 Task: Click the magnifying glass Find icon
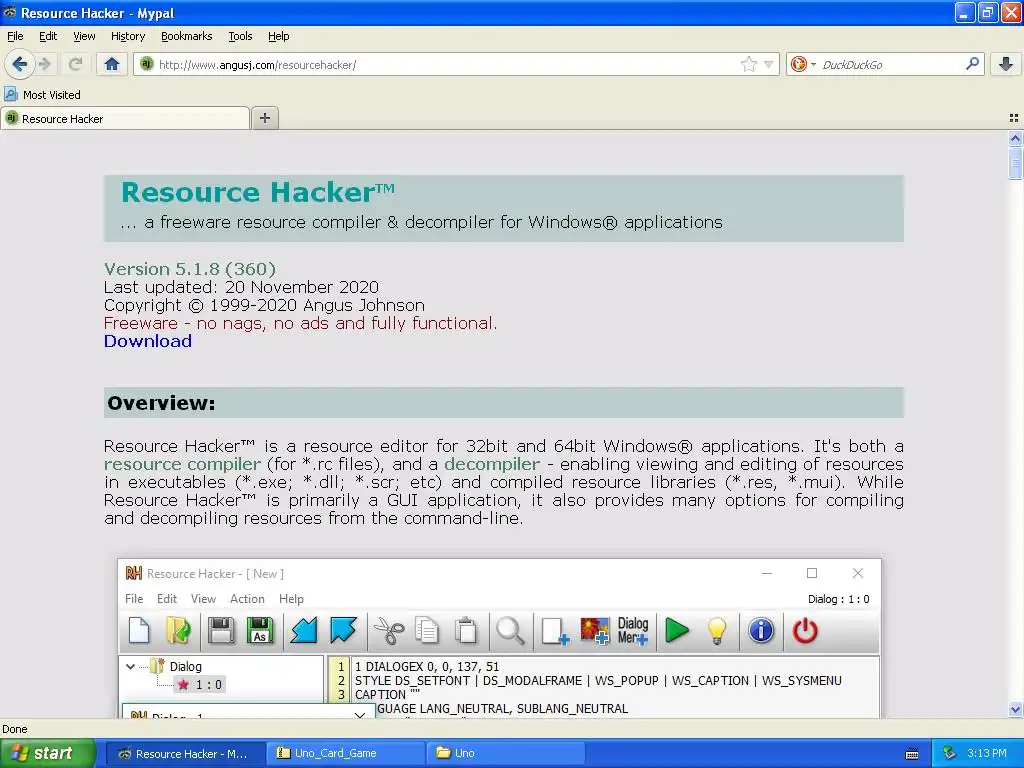click(x=510, y=631)
